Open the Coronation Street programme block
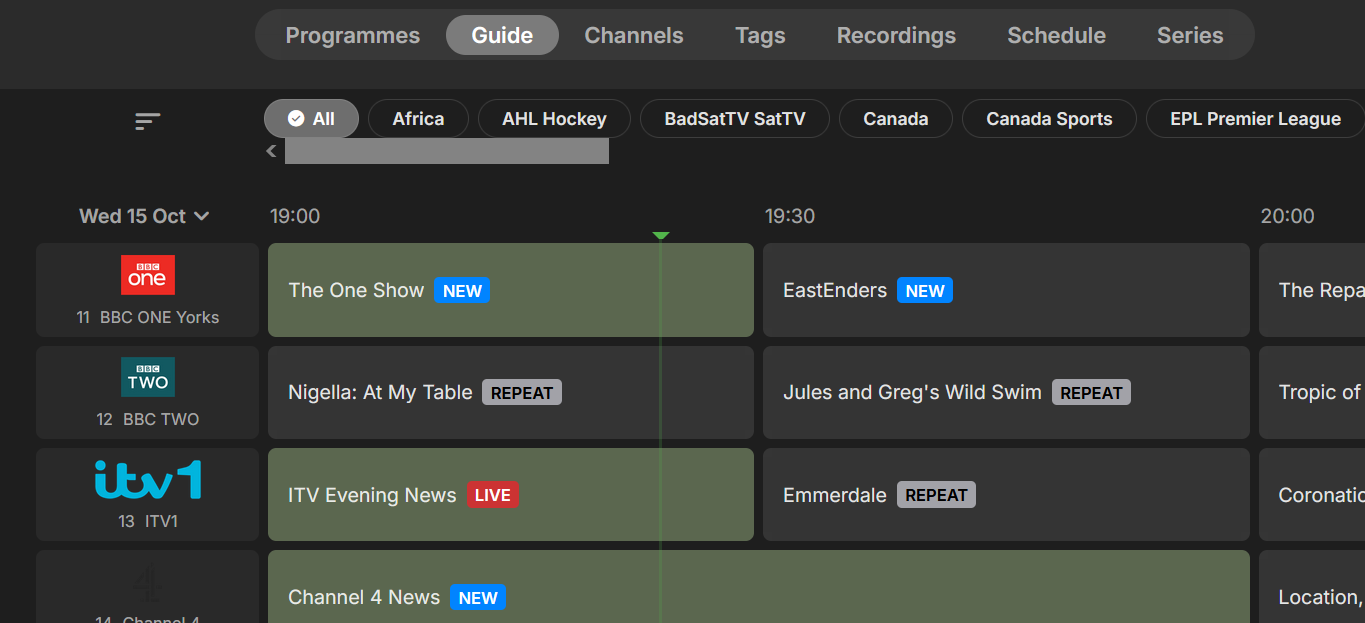The width and height of the screenshot is (1365, 623). [x=1312, y=494]
